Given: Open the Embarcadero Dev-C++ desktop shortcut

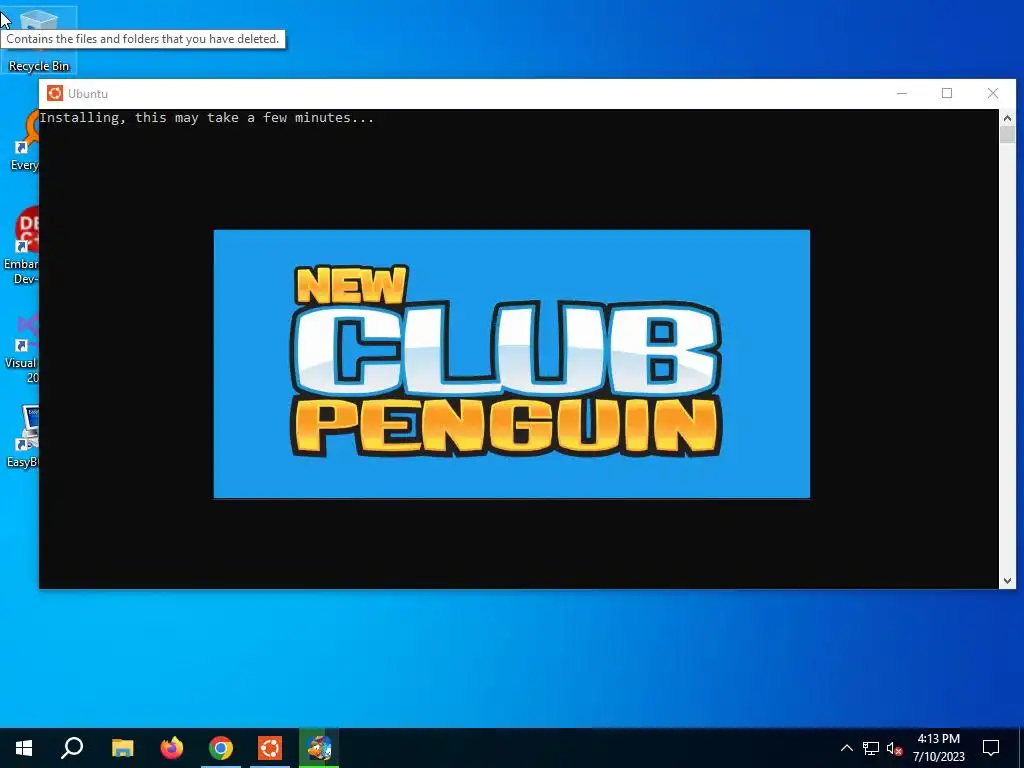Looking at the screenshot, I should [x=22, y=246].
